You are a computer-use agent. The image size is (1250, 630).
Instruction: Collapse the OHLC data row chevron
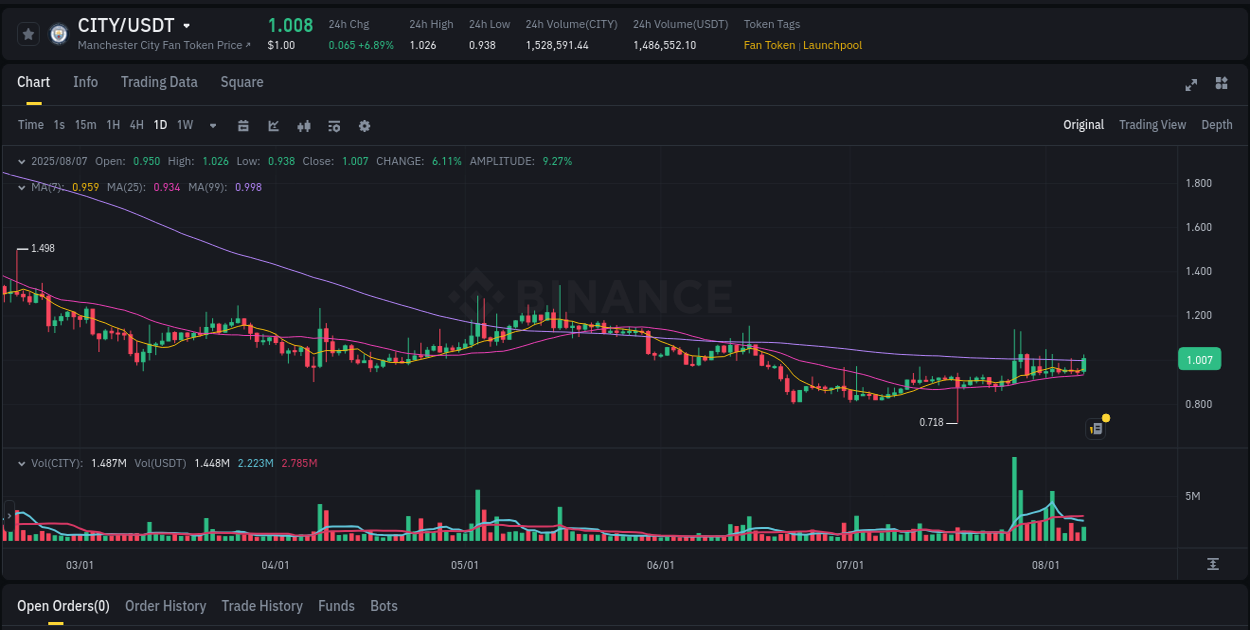click(x=21, y=161)
